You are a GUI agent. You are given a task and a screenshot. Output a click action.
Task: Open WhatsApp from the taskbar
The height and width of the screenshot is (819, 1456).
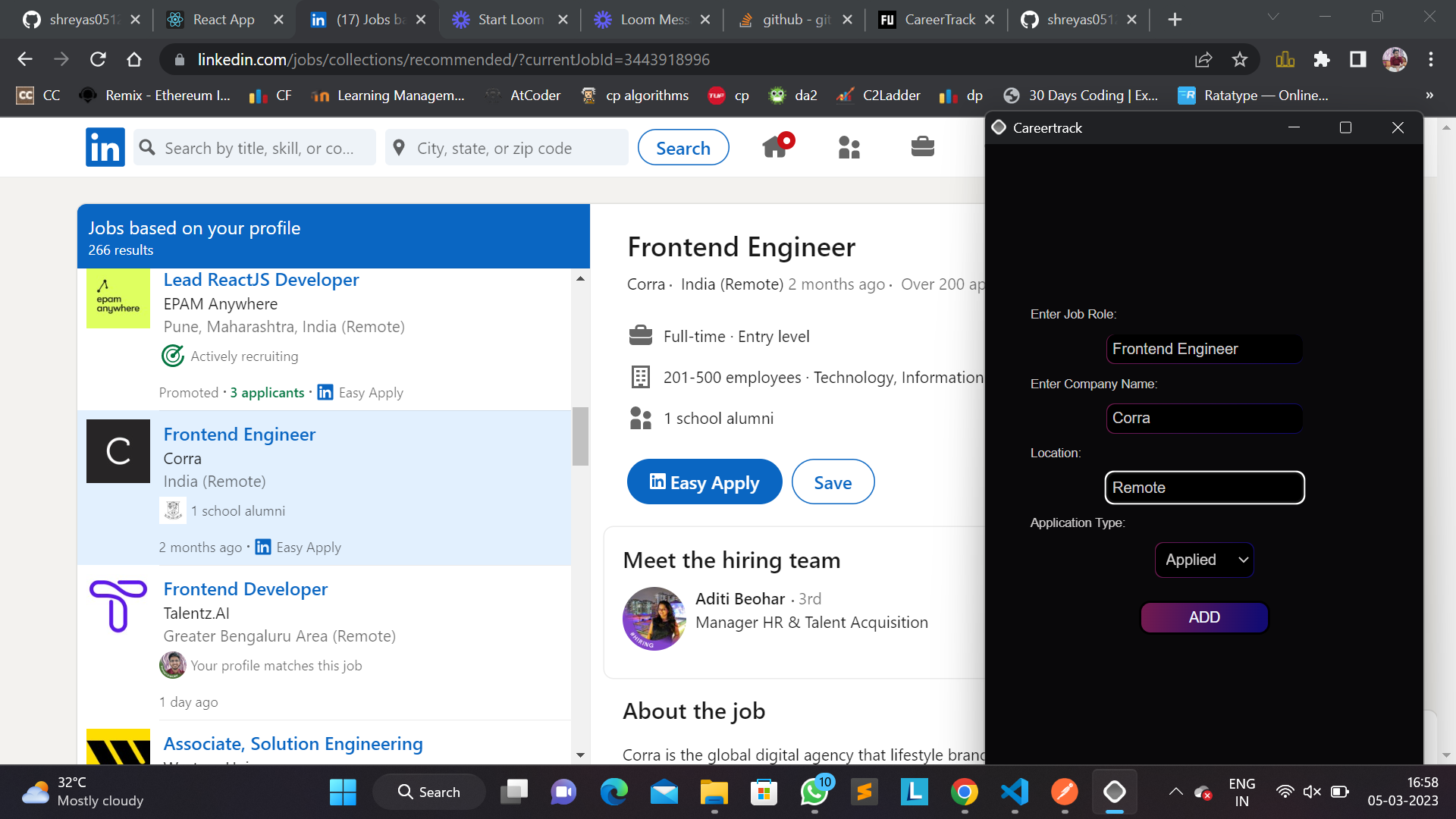[814, 792]
